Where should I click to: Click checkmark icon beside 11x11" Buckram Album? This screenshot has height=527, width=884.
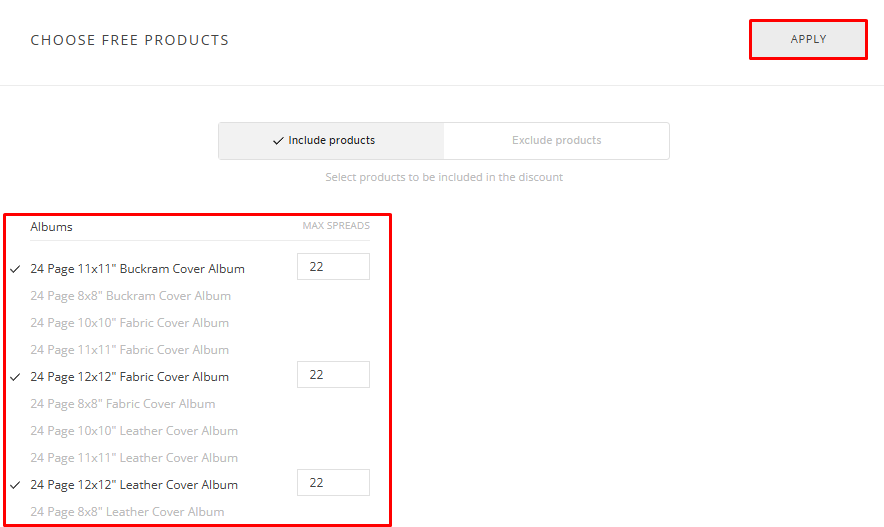coord(16,269)
